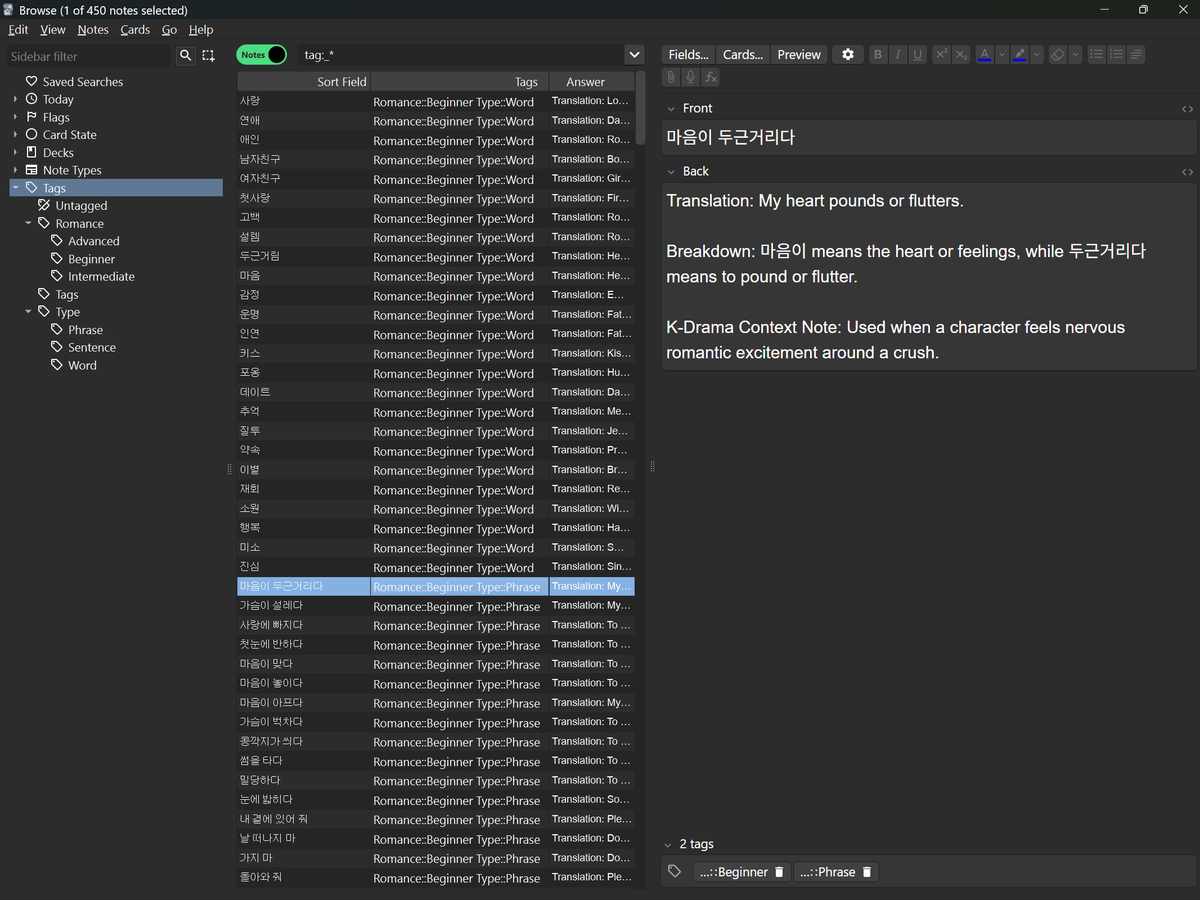Remove the Beginner tag via its trash icon

(780, 872)
